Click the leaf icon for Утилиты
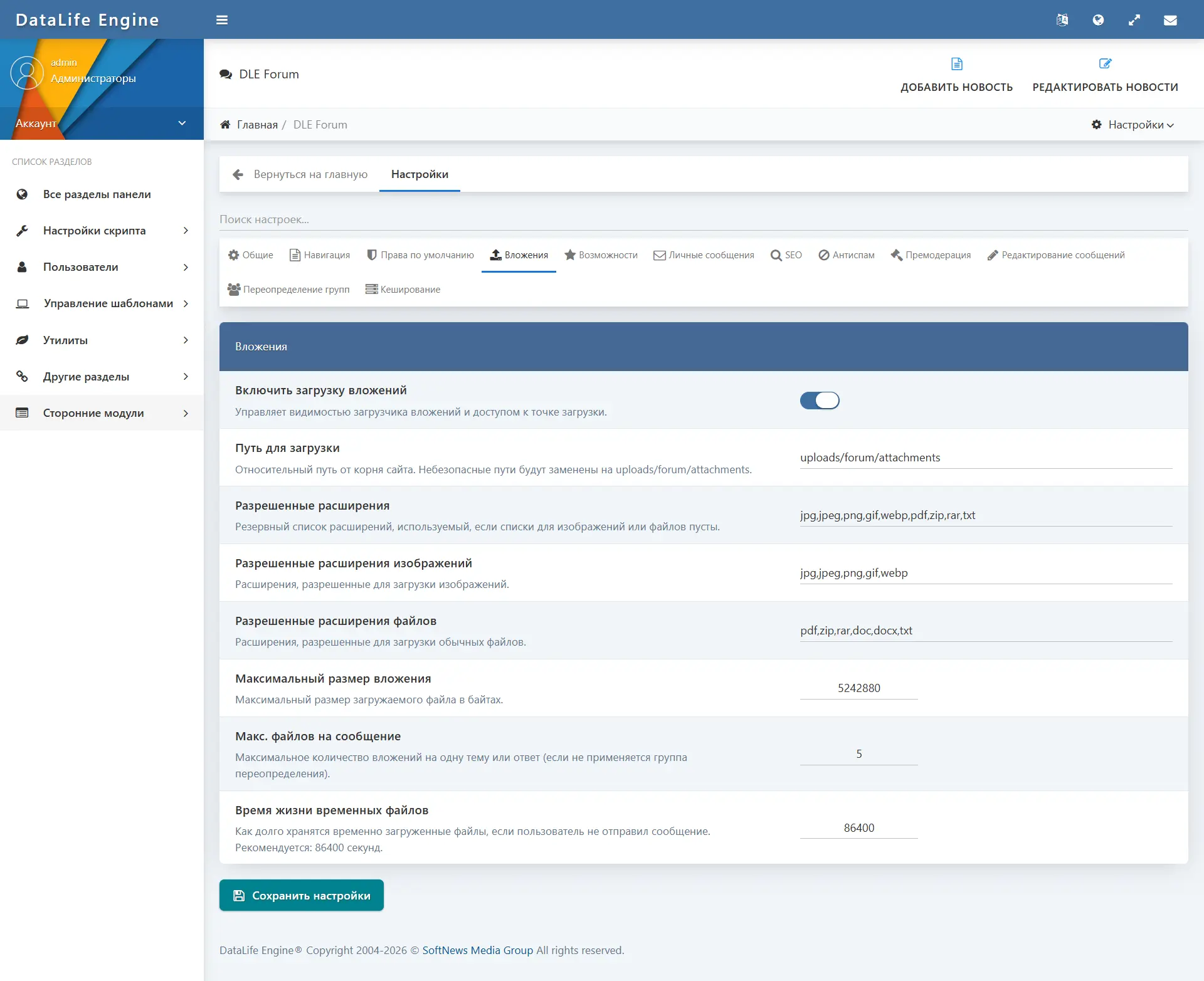 point(22,340)
